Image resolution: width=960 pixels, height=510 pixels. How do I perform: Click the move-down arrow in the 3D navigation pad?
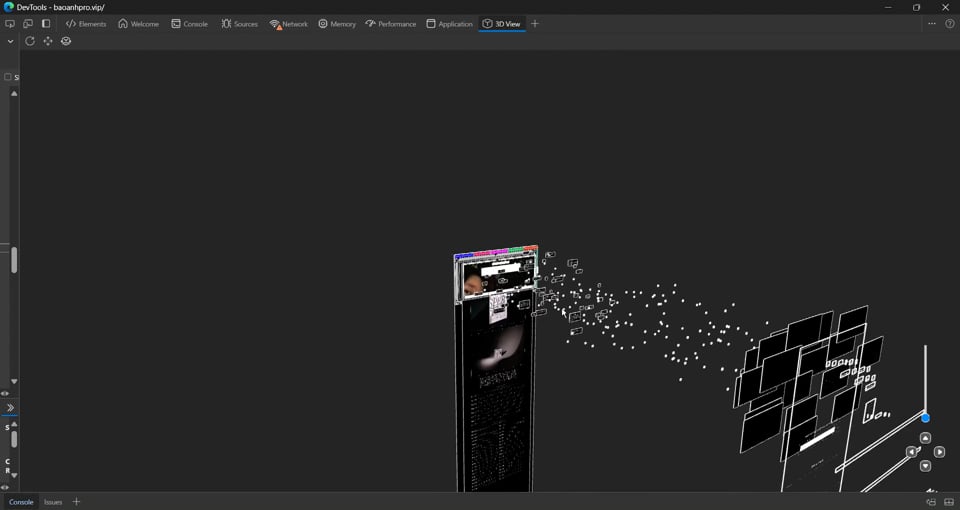click(925, 466)
